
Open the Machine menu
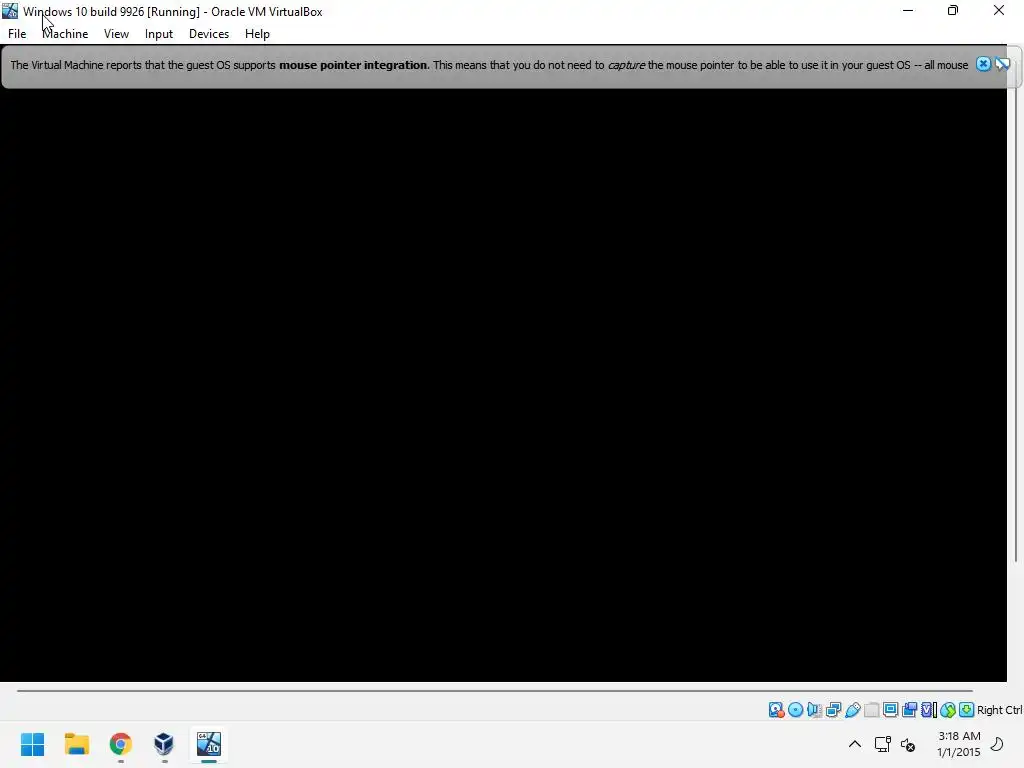pyautogui.click(x=65, y=34)
